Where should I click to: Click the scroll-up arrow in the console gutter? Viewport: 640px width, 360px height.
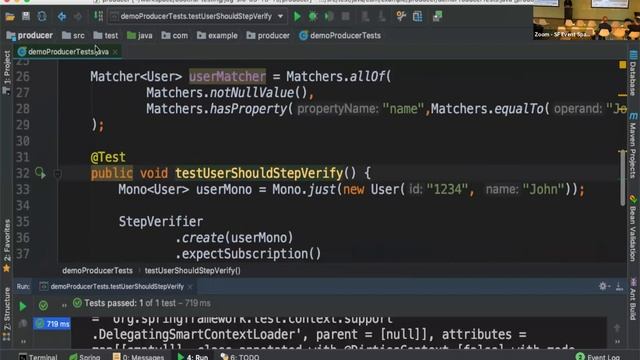click(x=617, y=328)
